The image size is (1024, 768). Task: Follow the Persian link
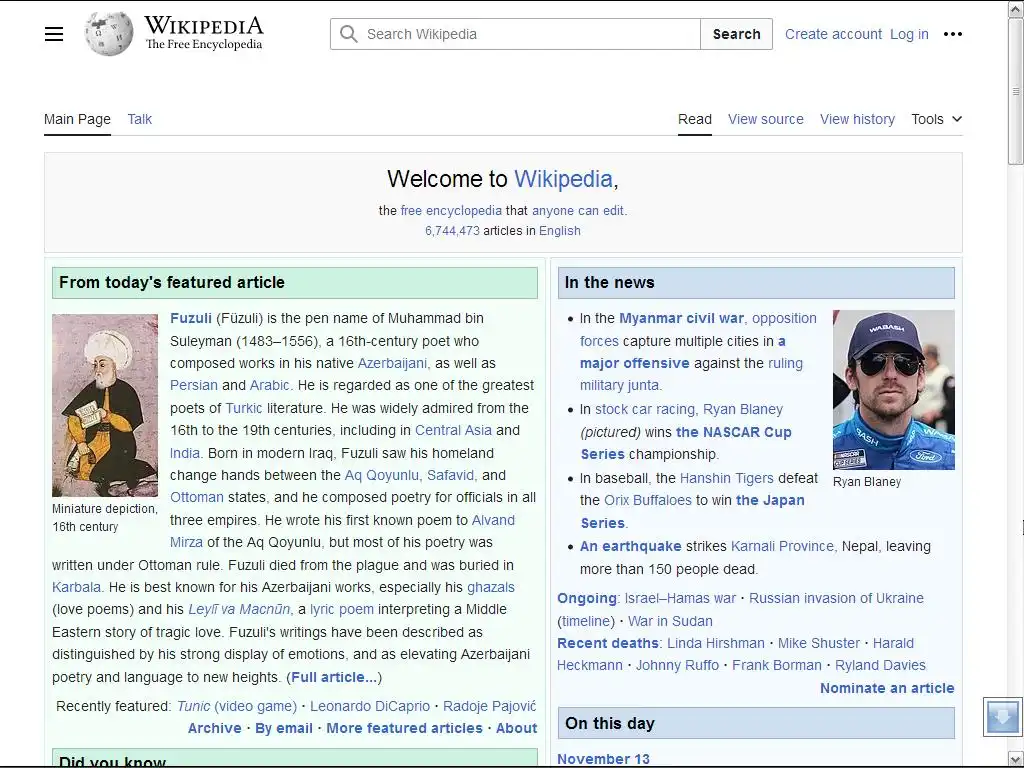tap(194, 385)
